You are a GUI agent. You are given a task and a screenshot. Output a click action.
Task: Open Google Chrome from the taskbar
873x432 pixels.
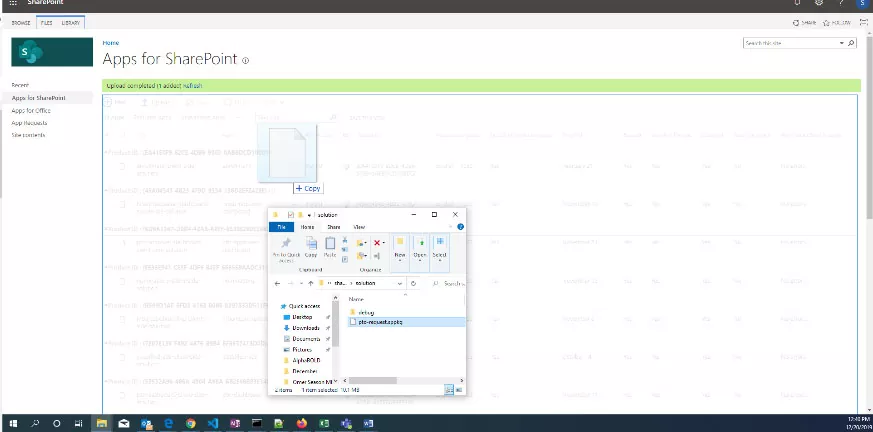pos(190,423)
